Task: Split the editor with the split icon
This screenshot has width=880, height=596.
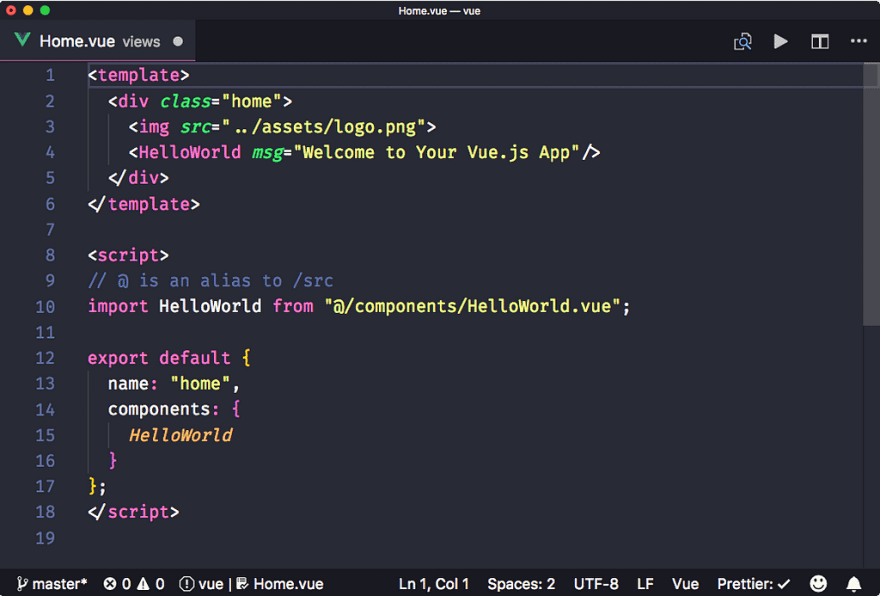Action: (820, 42)
